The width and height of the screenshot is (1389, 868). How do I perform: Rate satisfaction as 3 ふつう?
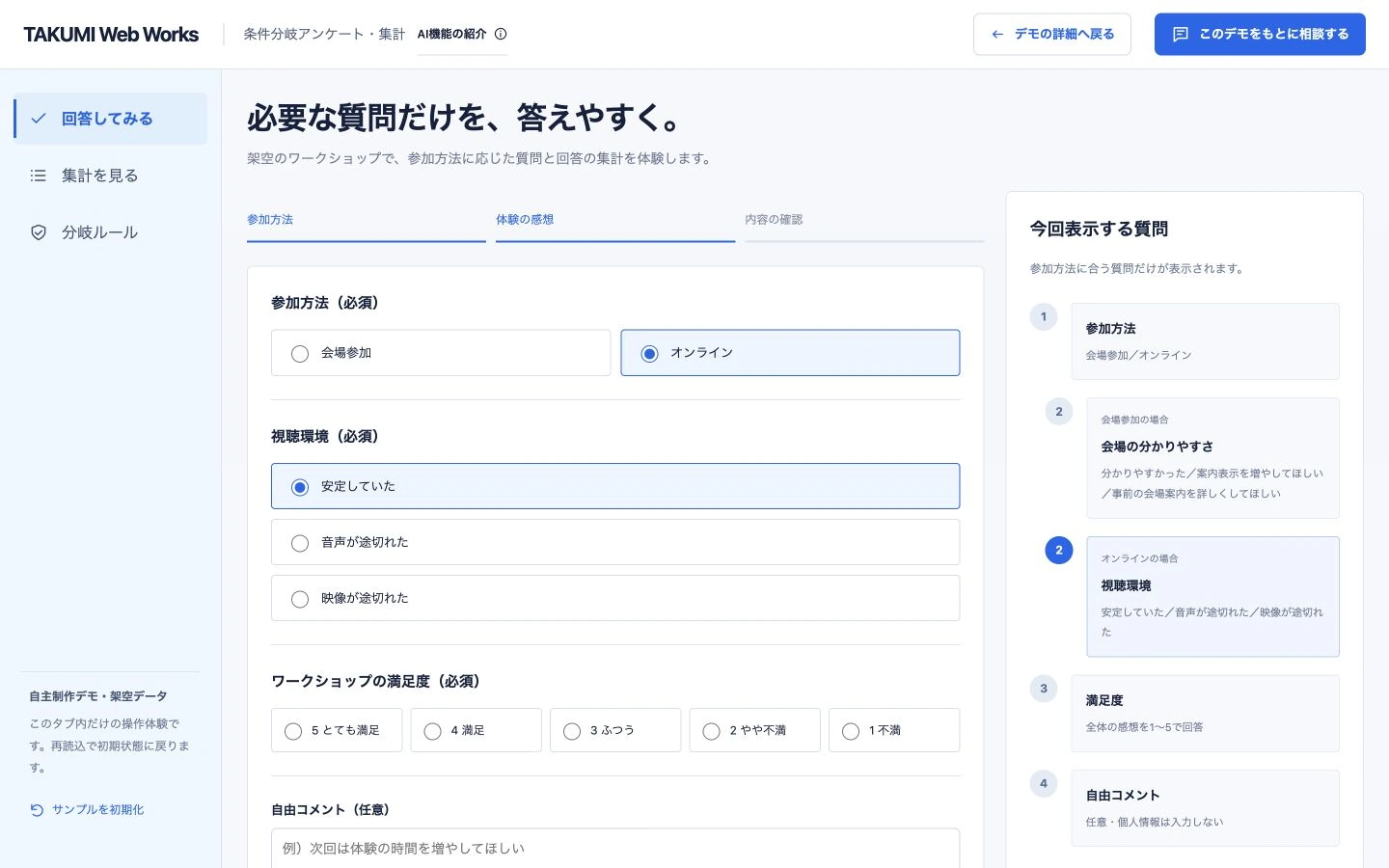pyautogui.click(x=615, y=730)
